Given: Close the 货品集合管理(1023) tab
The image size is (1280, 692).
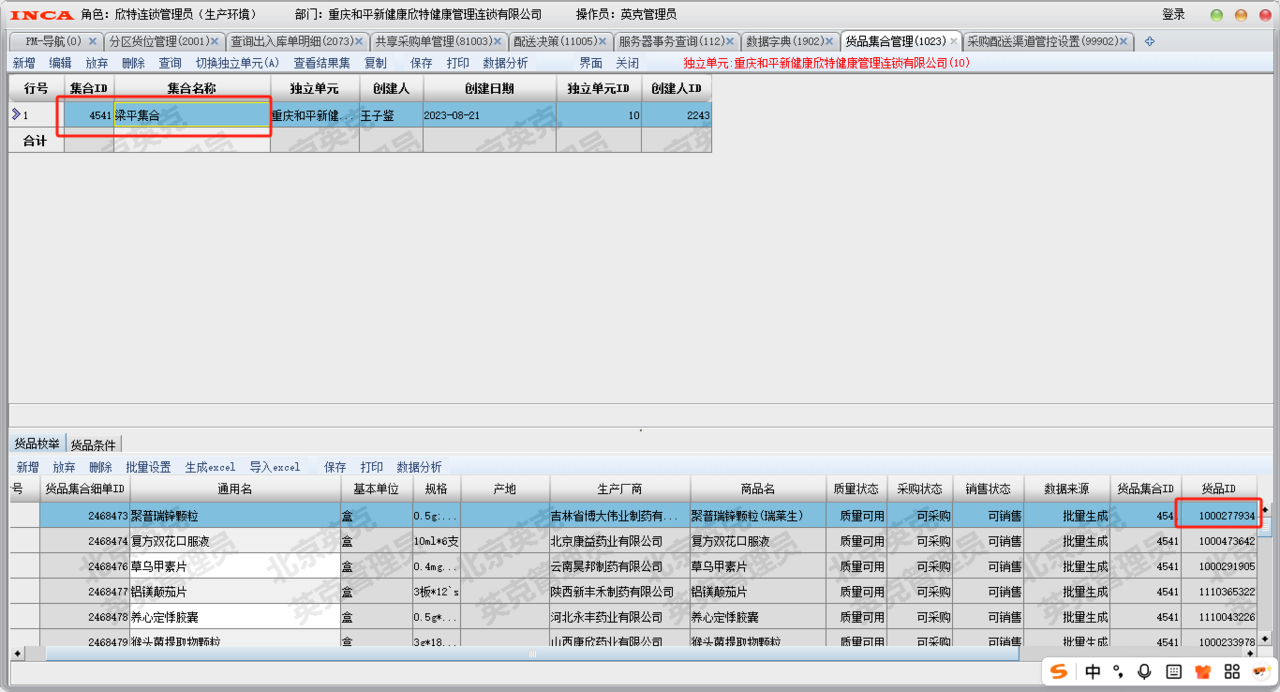Looking at the screenshot, I should click(953, 41).
